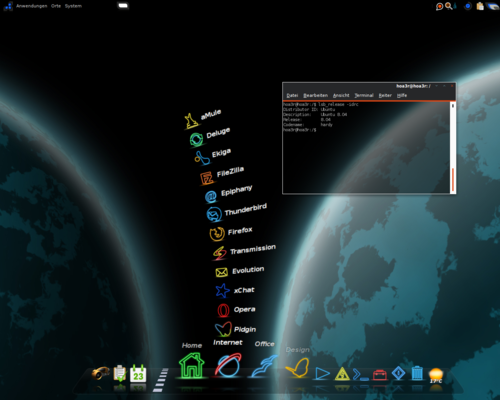This screenshot has width=500, height=400.
Task: Open the yellow warning triangle dock icon
Action: point(342,374)
